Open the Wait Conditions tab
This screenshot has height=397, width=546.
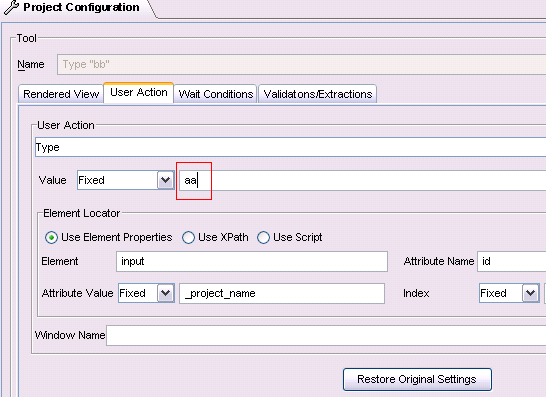216,94
